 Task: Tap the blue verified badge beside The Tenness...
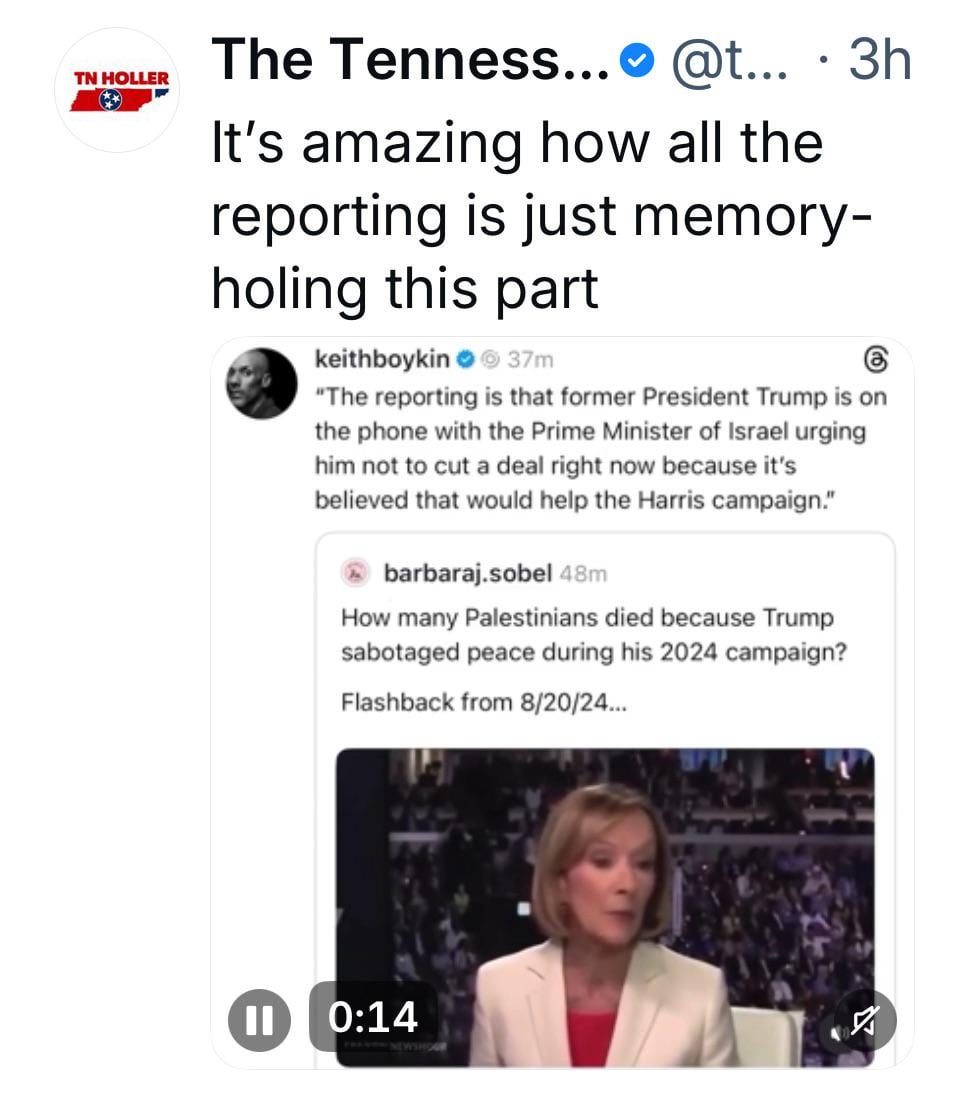click(x=634, y=64)
